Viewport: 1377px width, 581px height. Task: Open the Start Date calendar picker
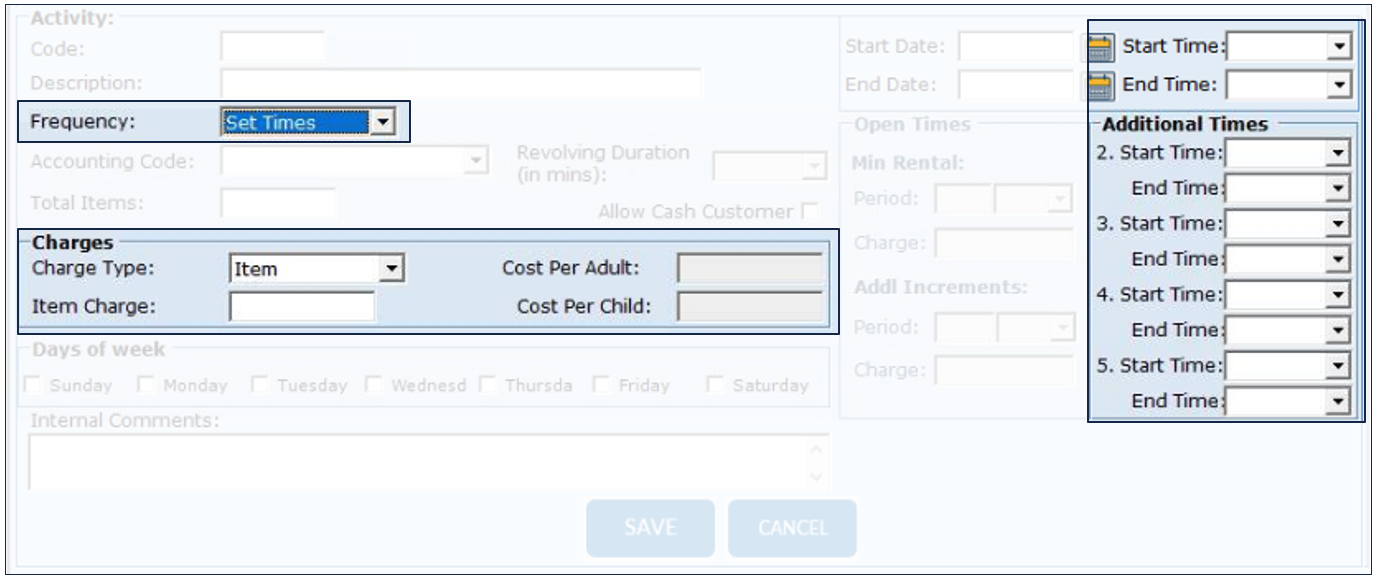coord(1100,47)
